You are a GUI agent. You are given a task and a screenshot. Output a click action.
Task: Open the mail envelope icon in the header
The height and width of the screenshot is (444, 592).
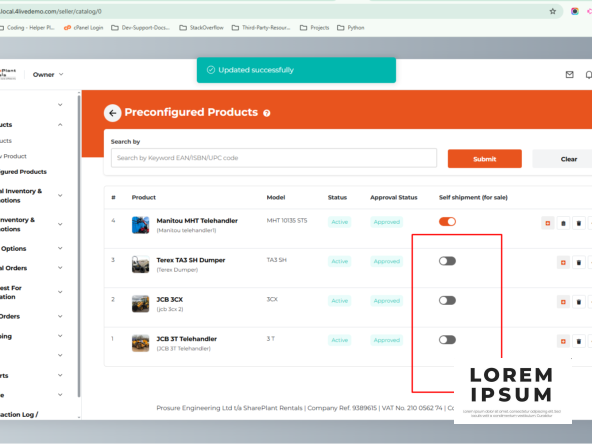coord(569,75)
